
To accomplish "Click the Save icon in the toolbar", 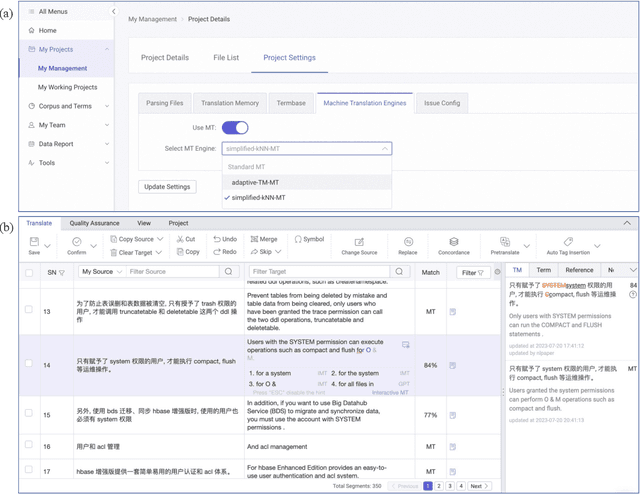I will 34,242.
